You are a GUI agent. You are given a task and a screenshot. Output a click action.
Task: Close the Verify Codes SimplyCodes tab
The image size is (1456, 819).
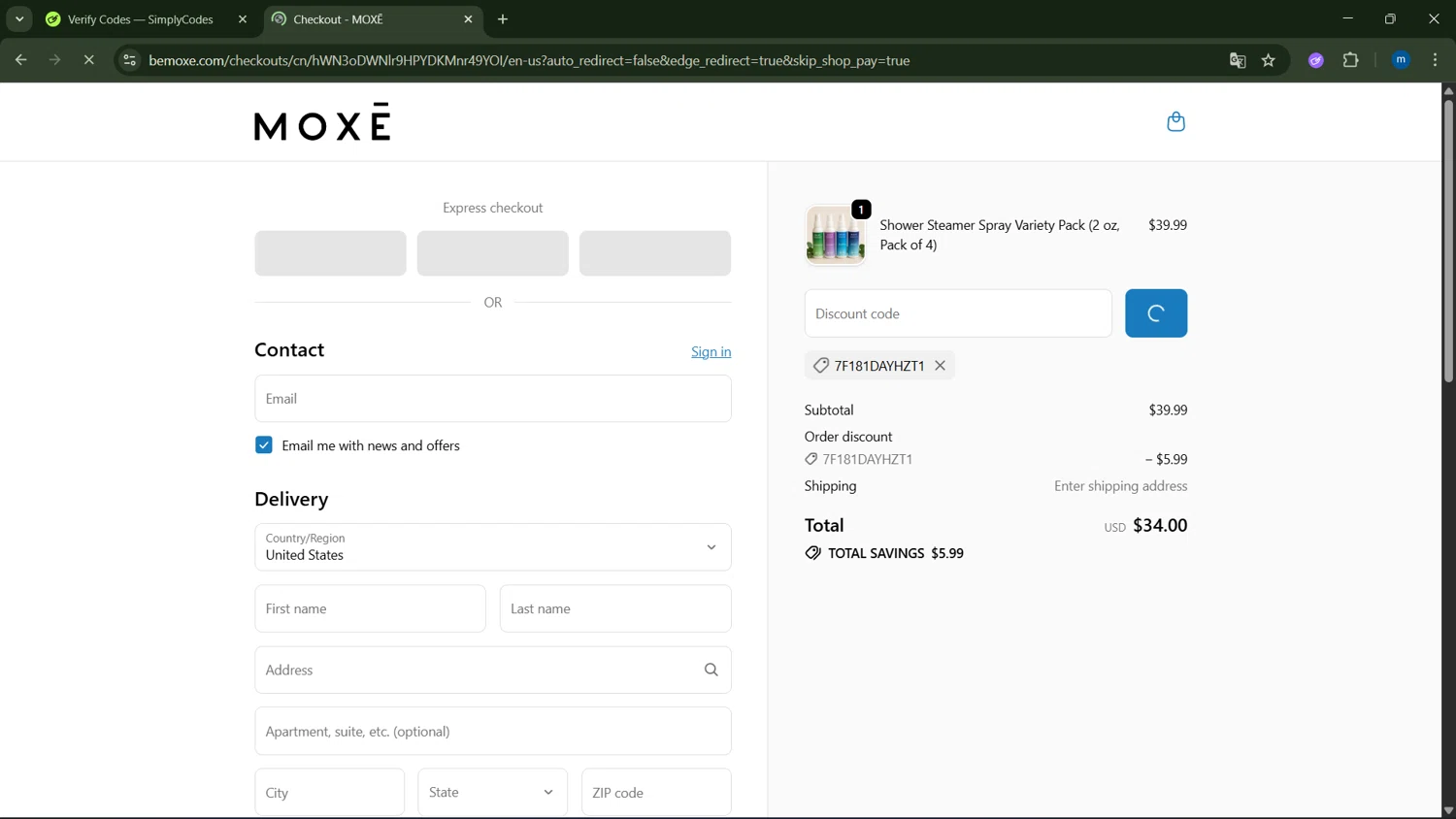click(x=243, y=19)
